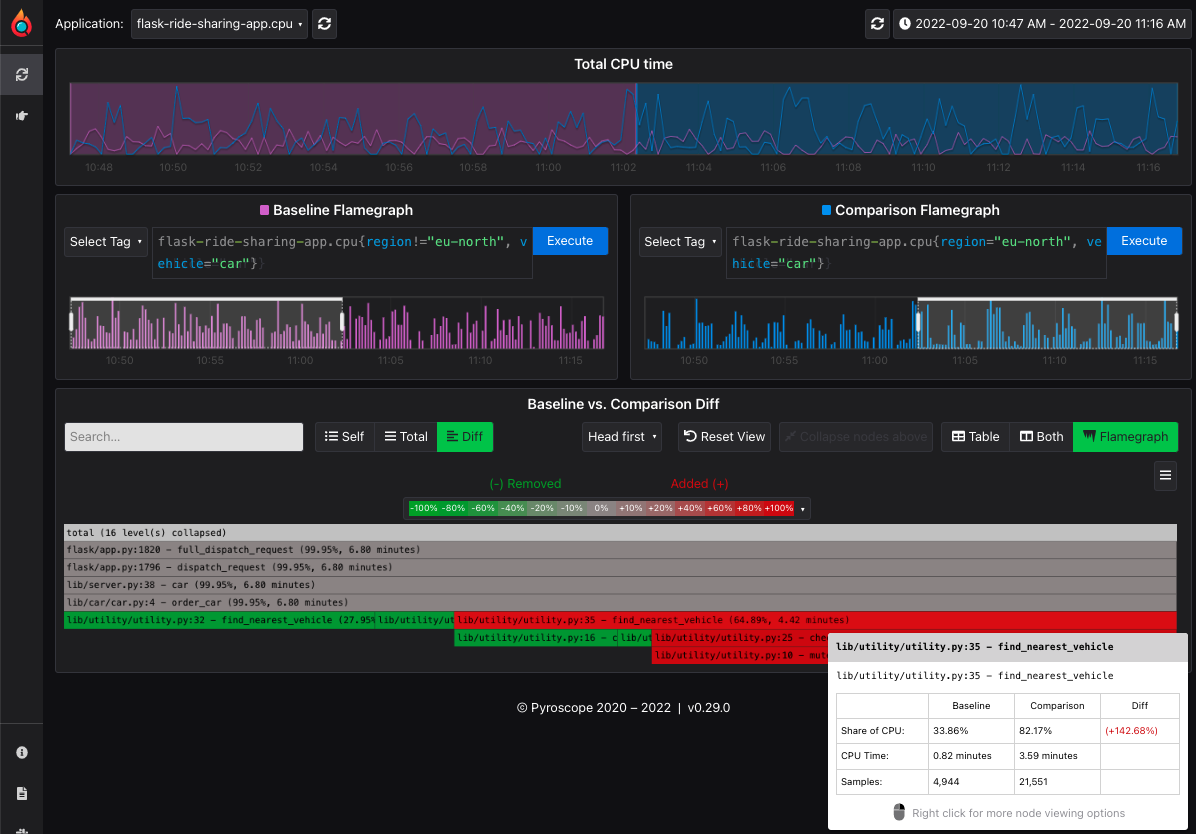
Task: Click the info icon in sidebar
Action: (21, 752)
